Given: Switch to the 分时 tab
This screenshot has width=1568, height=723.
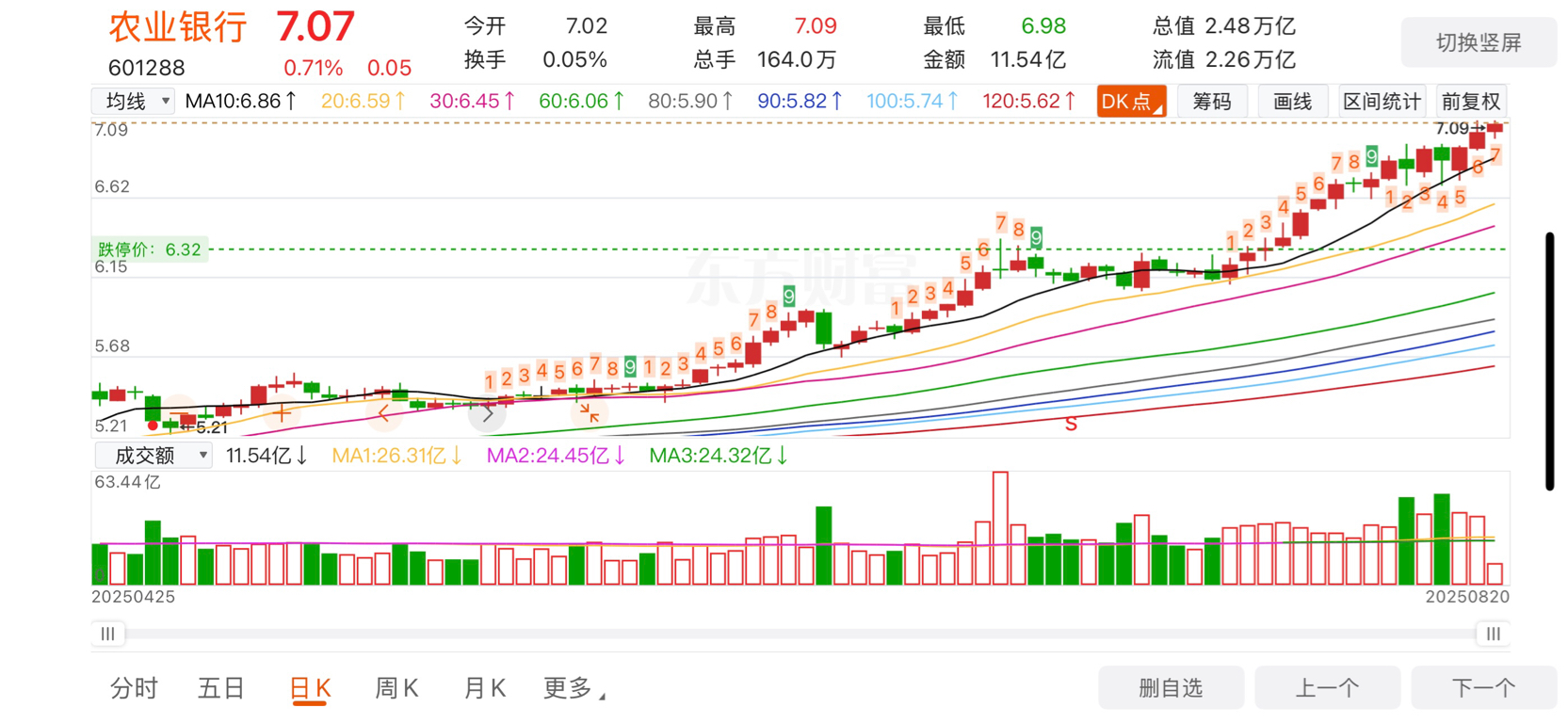Looking at the screenshot, I should click(x=134, y=688).
